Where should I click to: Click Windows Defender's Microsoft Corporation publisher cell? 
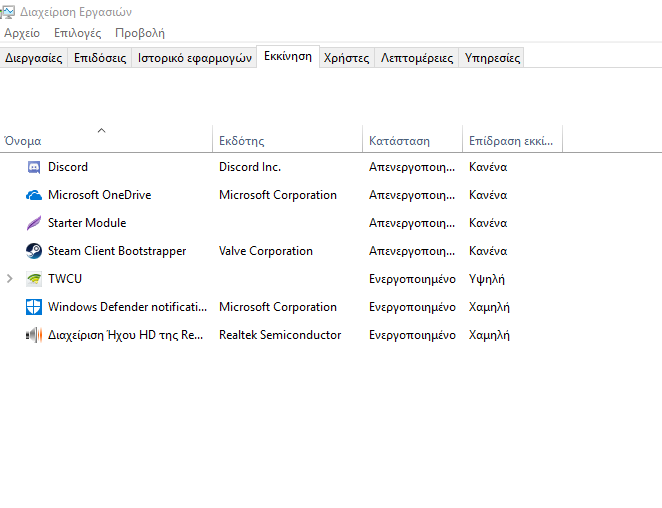[278, 307]
